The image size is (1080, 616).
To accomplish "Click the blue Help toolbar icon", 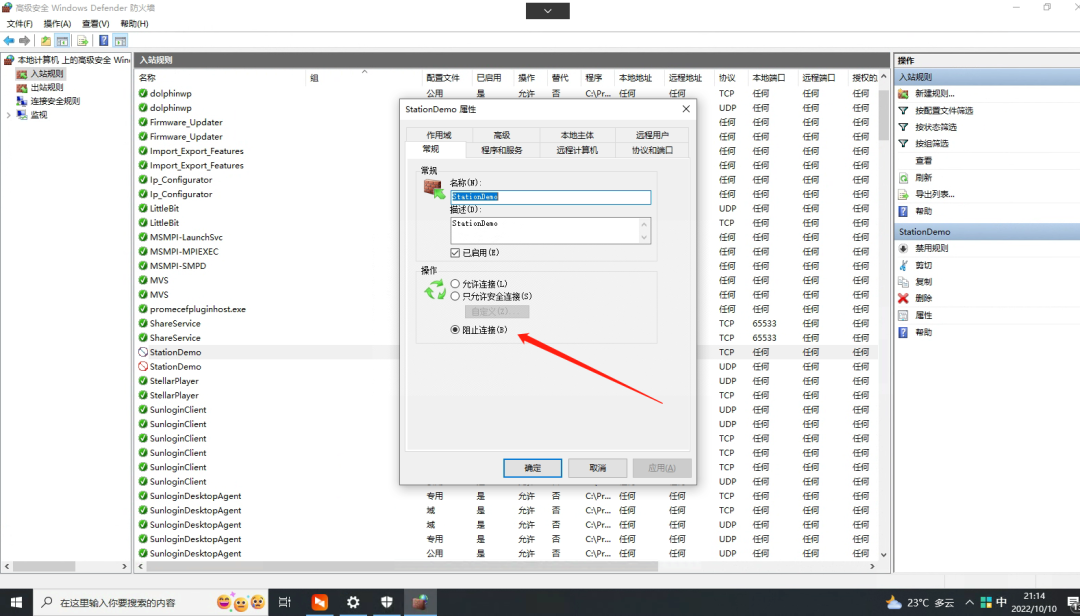I will click(103, 41).
